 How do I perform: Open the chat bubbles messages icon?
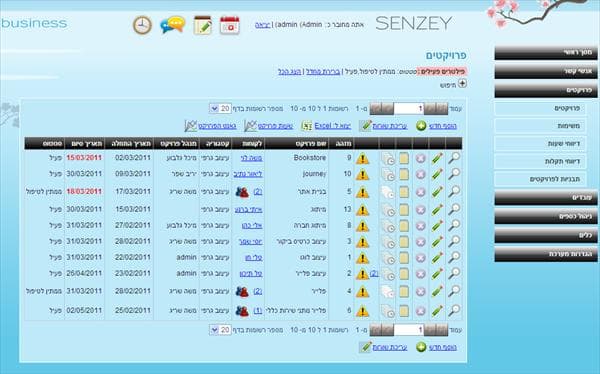[x=173, y=25]
